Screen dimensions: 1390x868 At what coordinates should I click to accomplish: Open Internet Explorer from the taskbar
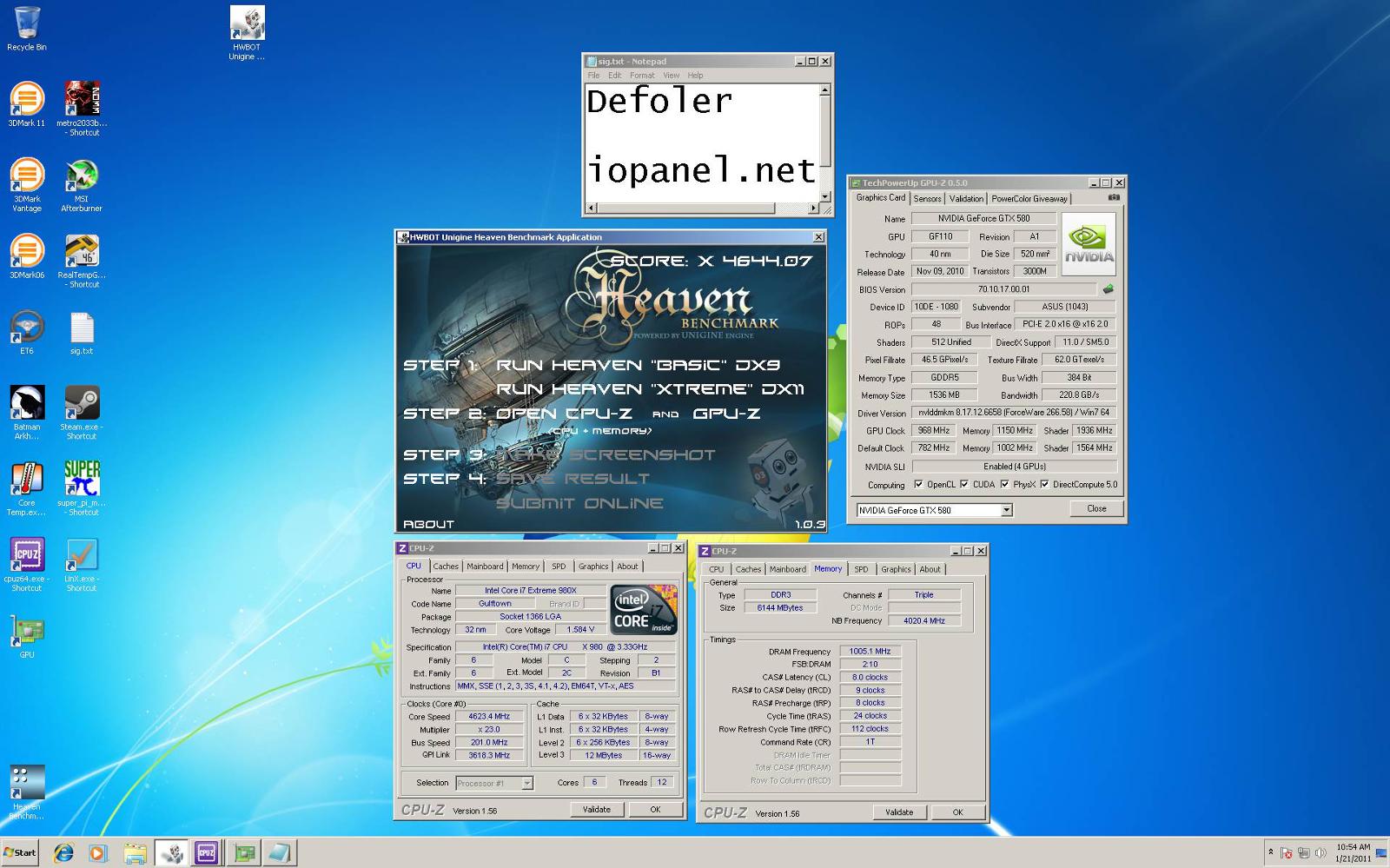point(63,853)
